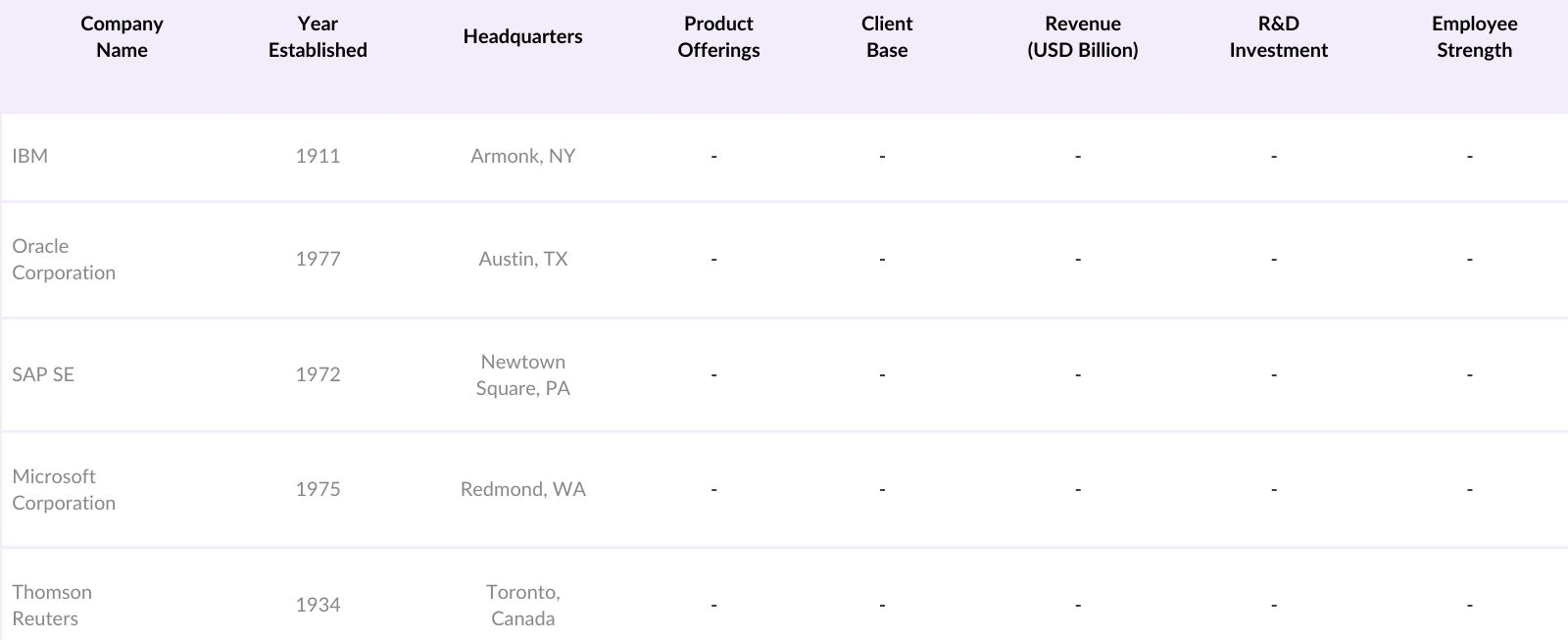Click the Armonk, NY headquarters cell
Image resolution: width=1568 pixels, height=640 pixels.
pos(522,156)
